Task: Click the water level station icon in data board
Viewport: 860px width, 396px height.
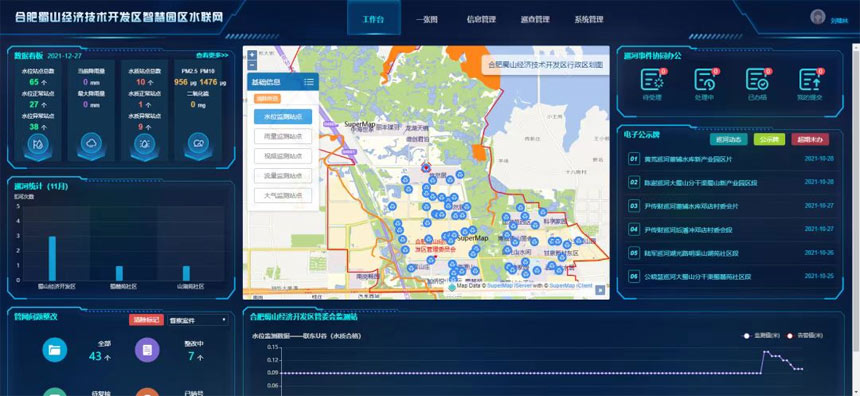Action: [x=38, y=144]
